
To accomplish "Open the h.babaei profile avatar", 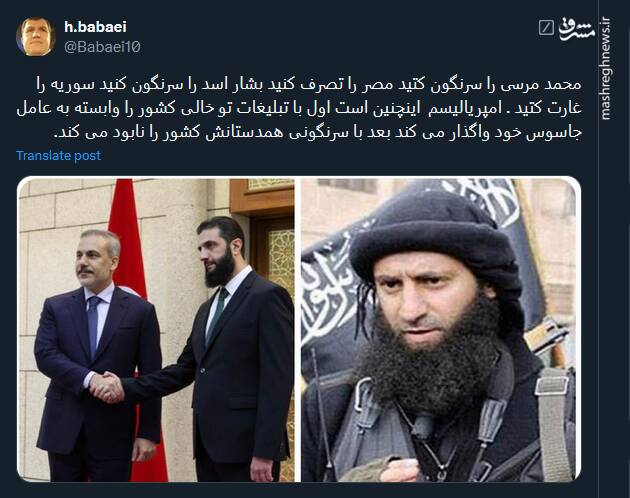I will (x=36, y=37).
